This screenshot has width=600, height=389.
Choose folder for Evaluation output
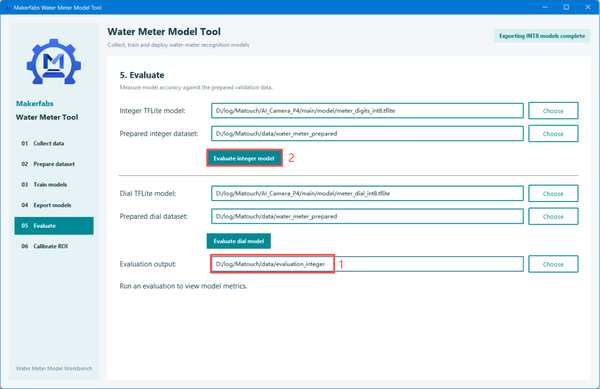[553, 264]
